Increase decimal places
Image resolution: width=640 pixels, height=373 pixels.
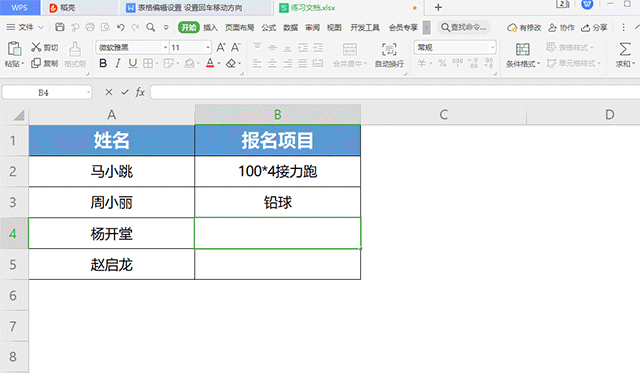(473, 63)
